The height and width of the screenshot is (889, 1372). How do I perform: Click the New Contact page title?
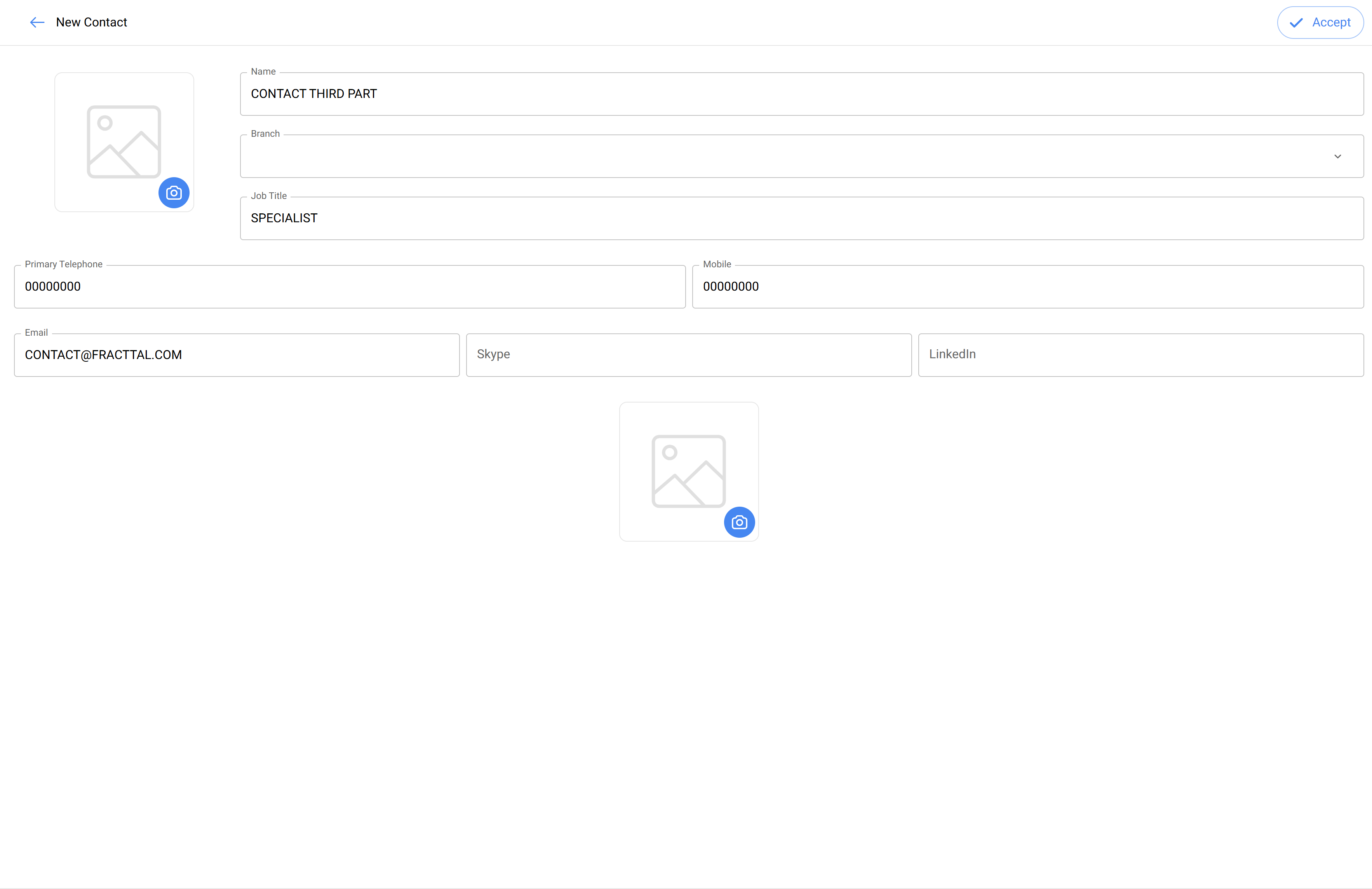coord(92,23)
